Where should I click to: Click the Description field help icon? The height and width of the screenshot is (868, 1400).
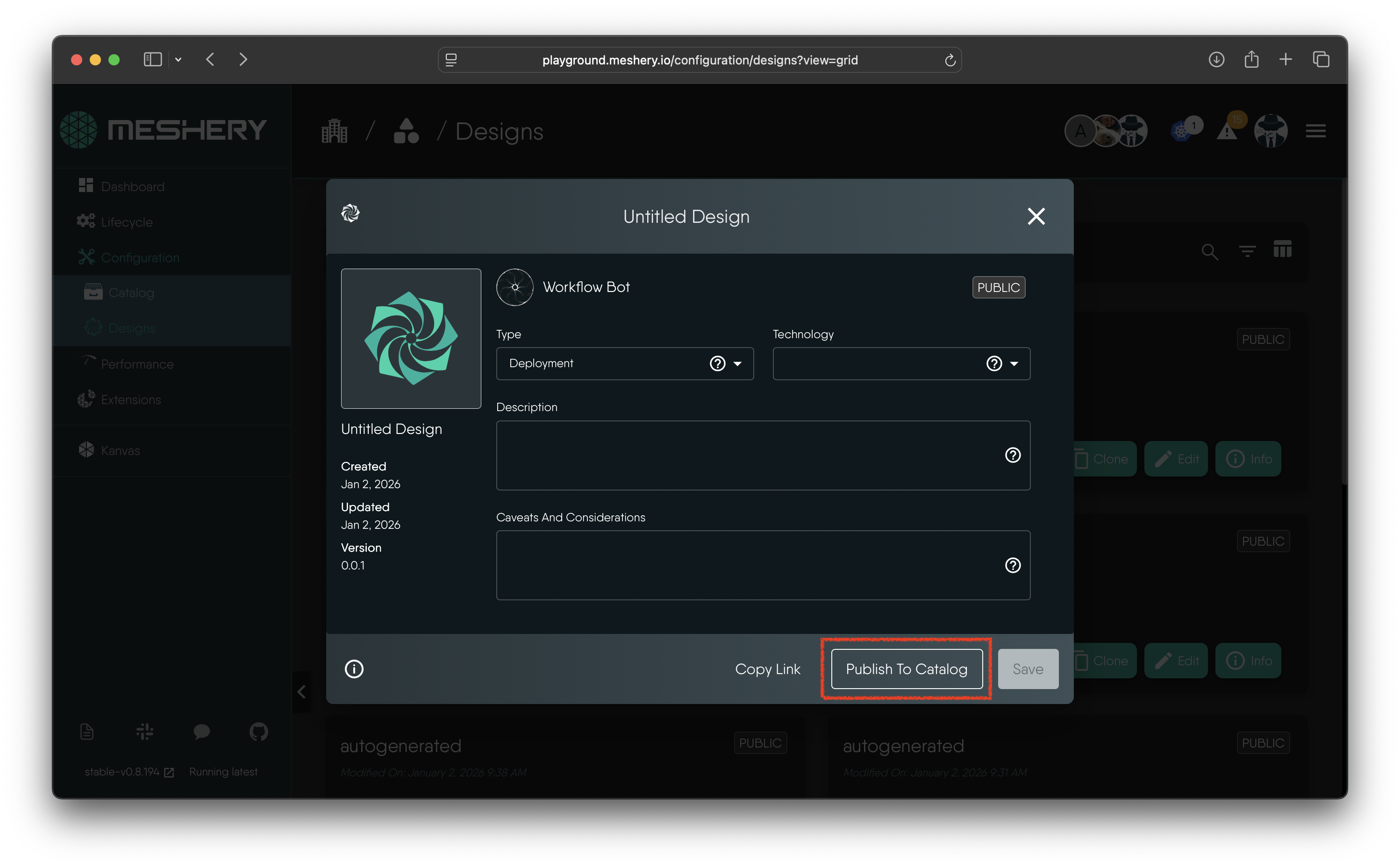[1013, 455]
